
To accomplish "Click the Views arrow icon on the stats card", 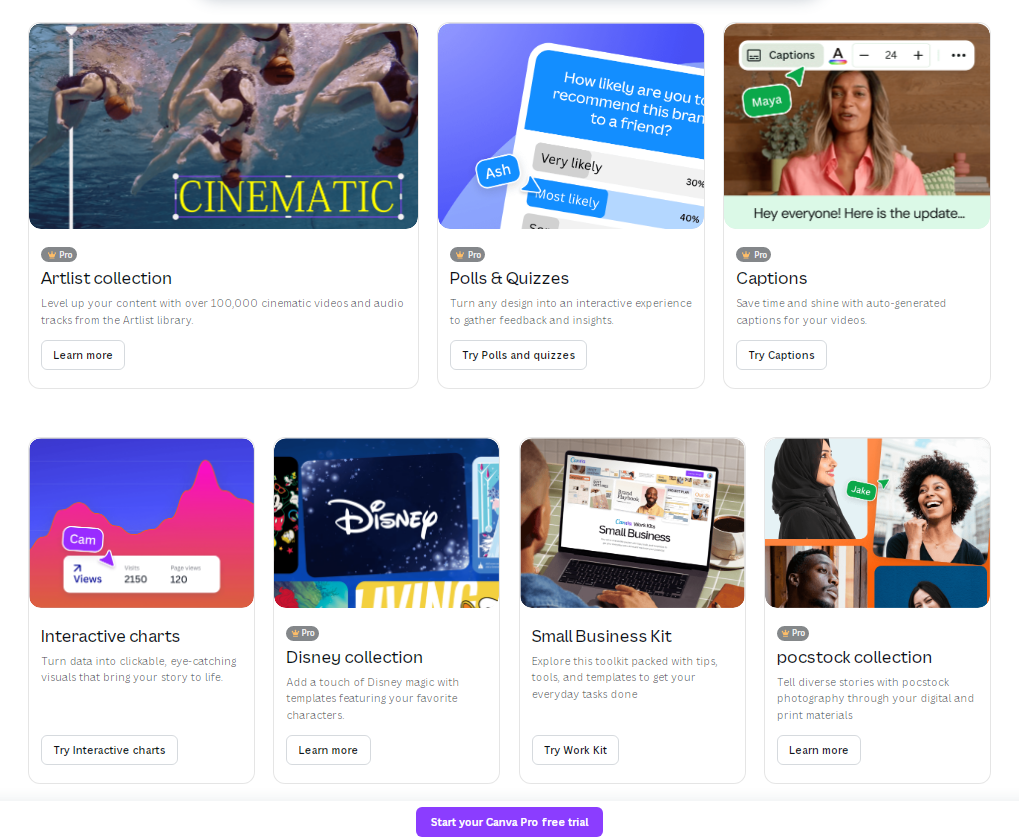I will pyautogui.click(x=77, y=568).
